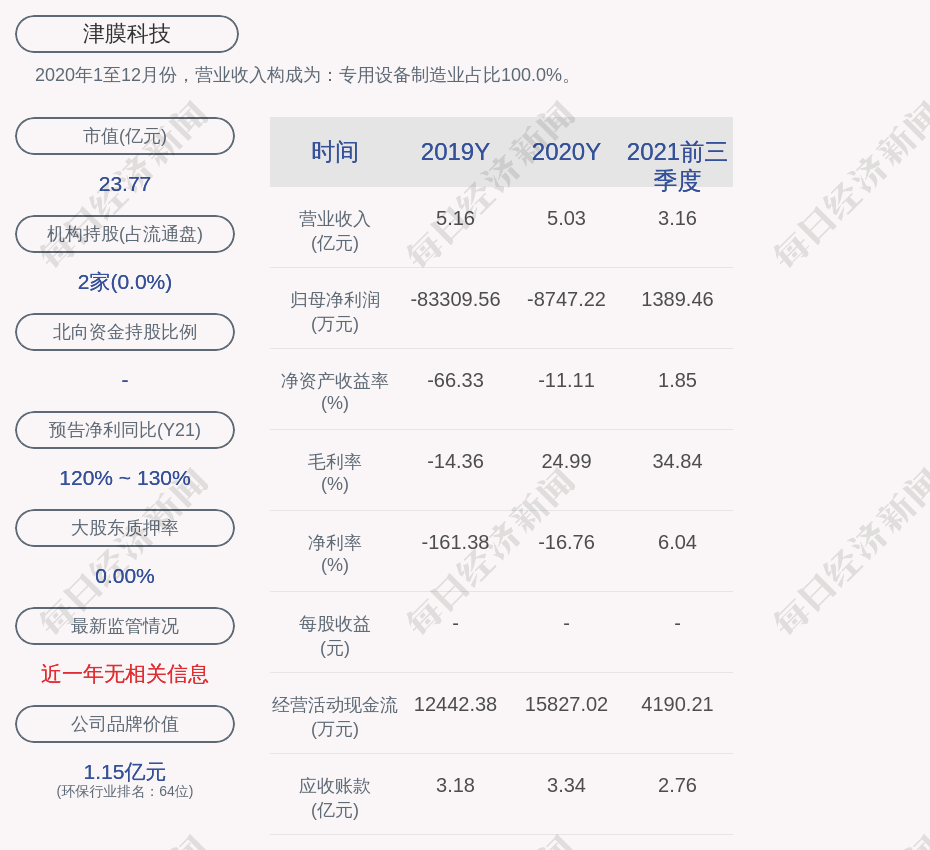Image resolution: width=930 pixels, height=850 pixels.
Task: Click the 津膜科技 company name pill
Action: [127, 34]
